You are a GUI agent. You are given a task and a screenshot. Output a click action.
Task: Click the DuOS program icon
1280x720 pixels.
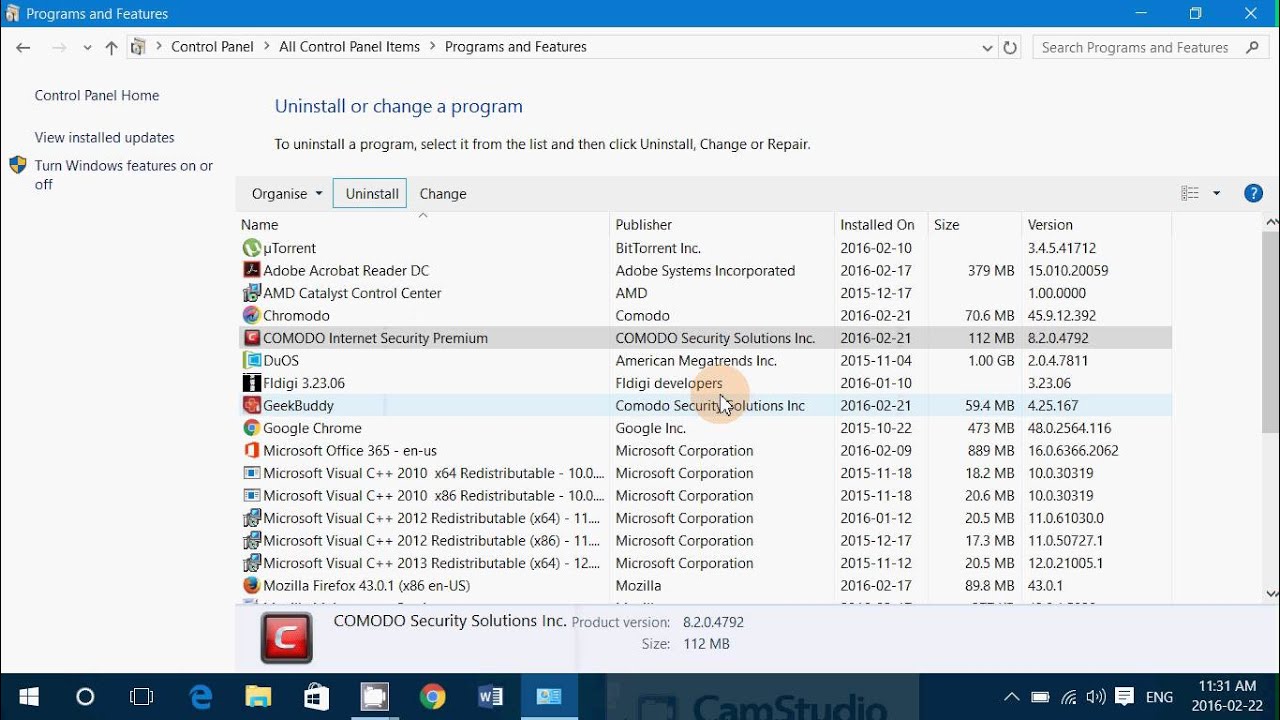252,360
